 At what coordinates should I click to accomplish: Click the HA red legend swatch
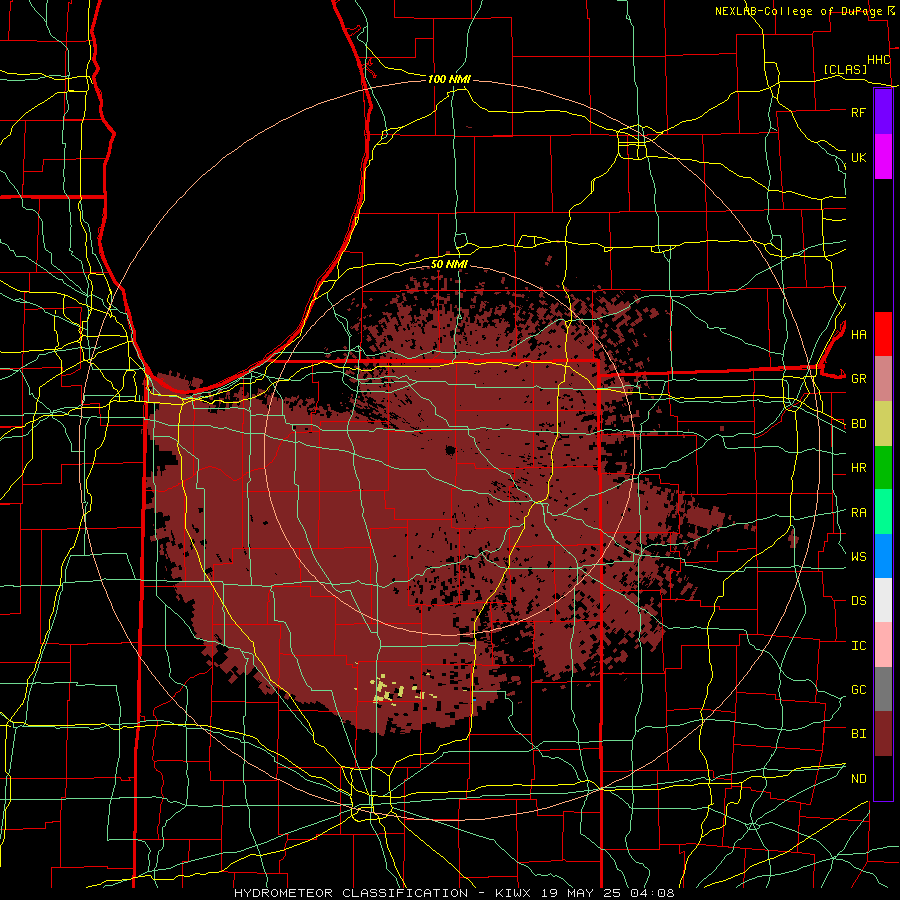[x=883, y=334]
